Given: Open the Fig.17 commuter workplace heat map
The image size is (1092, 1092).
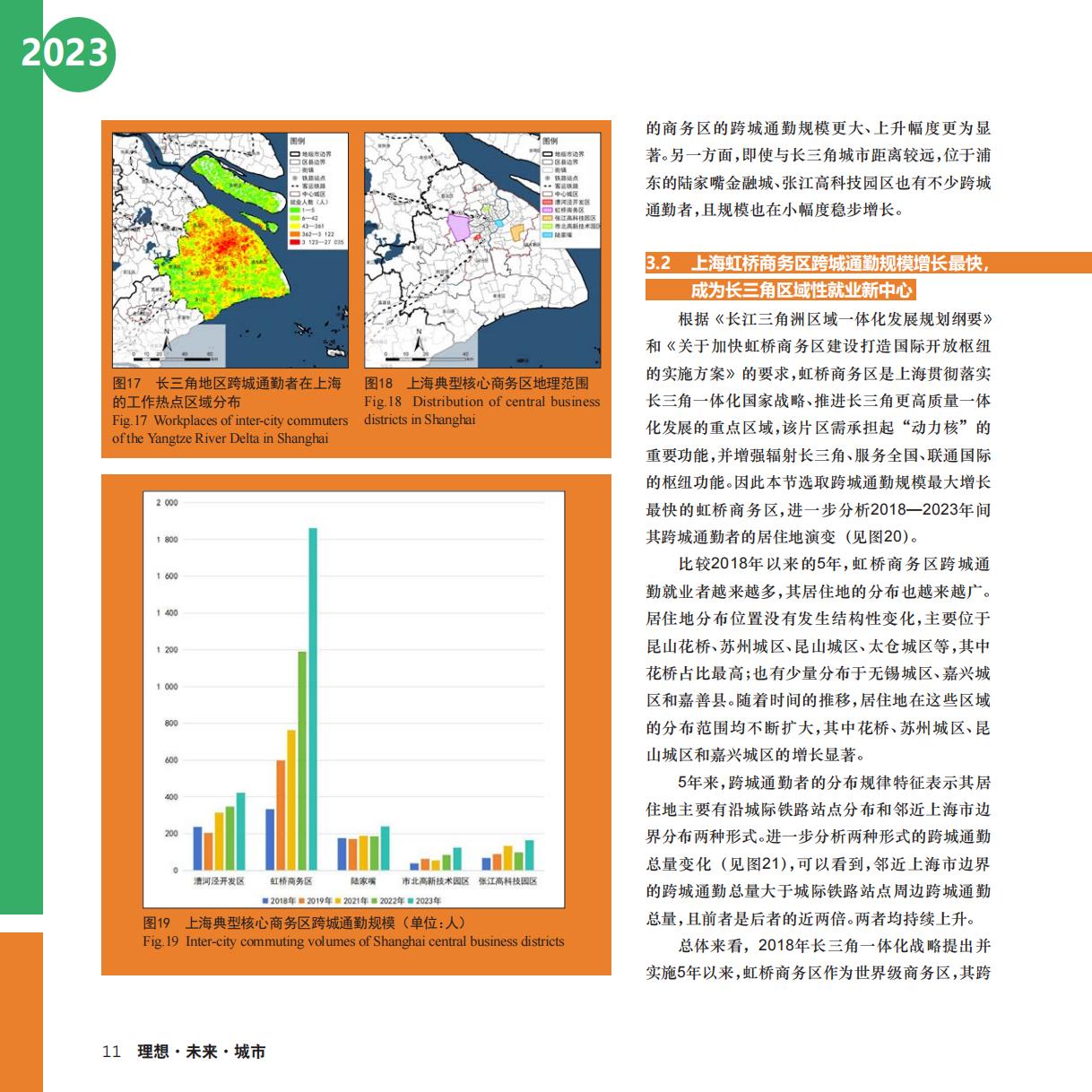Looking at the screenshot, I should point(230,251).
